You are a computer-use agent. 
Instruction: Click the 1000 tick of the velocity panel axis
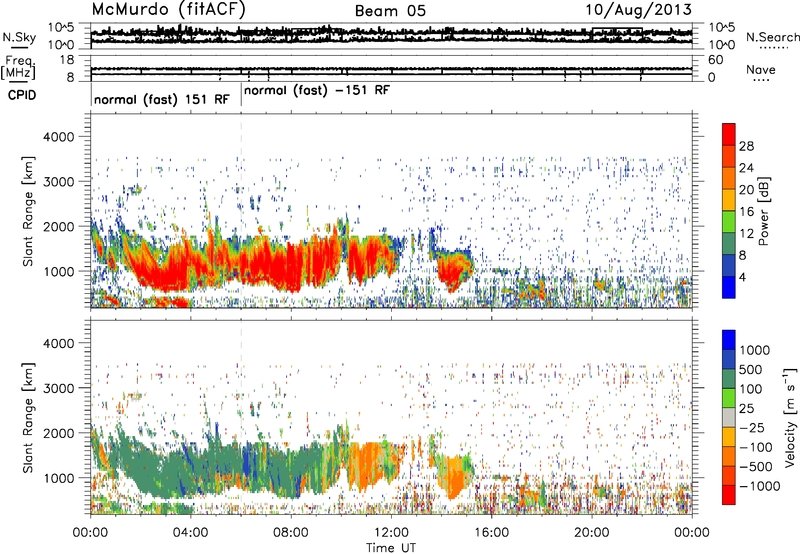coord(62,478)
